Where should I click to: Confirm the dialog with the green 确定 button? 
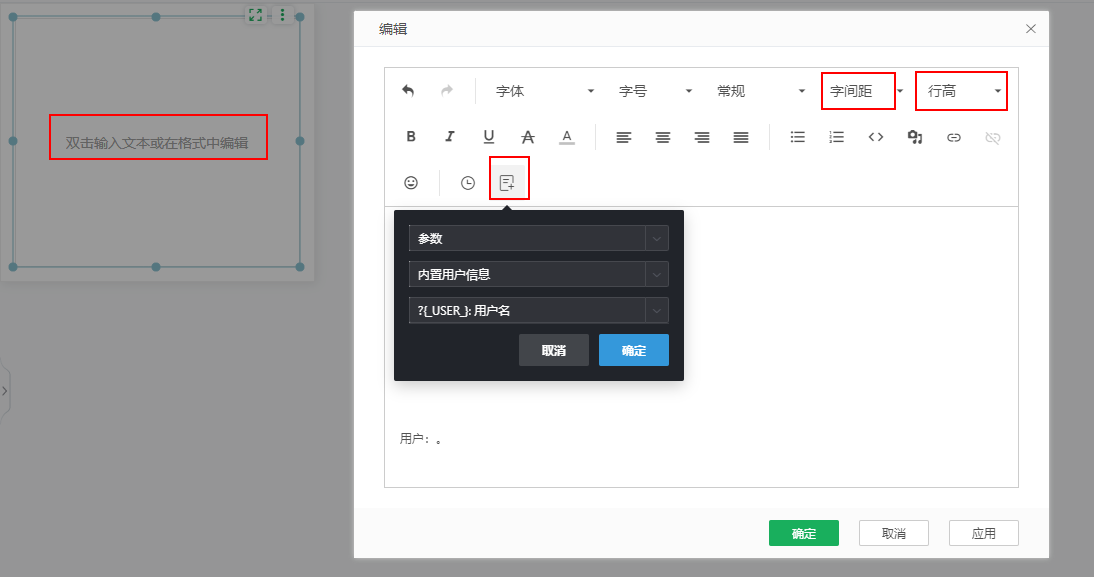point(803,533)
